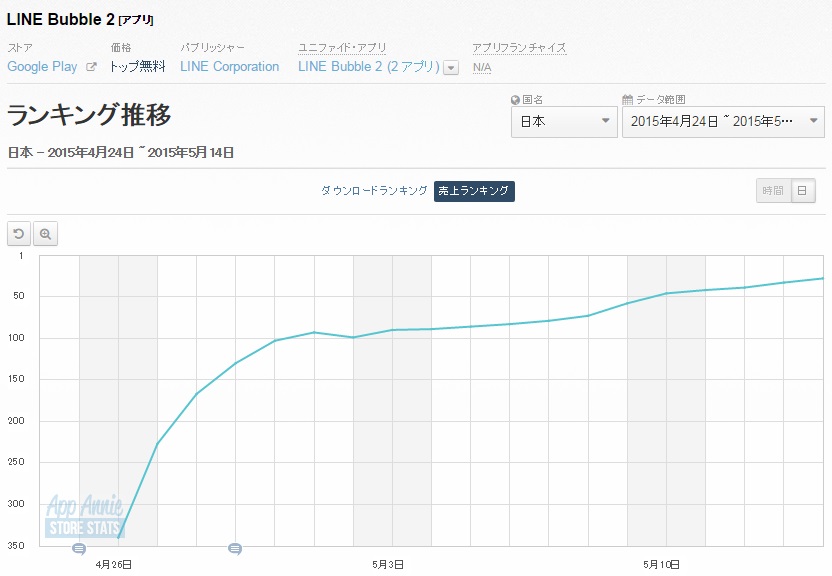Expand the LINE Bubble 2 unified app arrow
Viewport: 832px width, 576px height.
pos(451,67)
